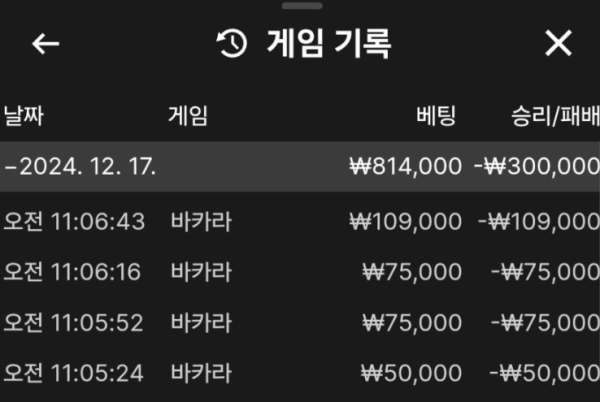Open the 오전 11:05:24 바카라 record
The image size is (600, 402).
(300, 373)
